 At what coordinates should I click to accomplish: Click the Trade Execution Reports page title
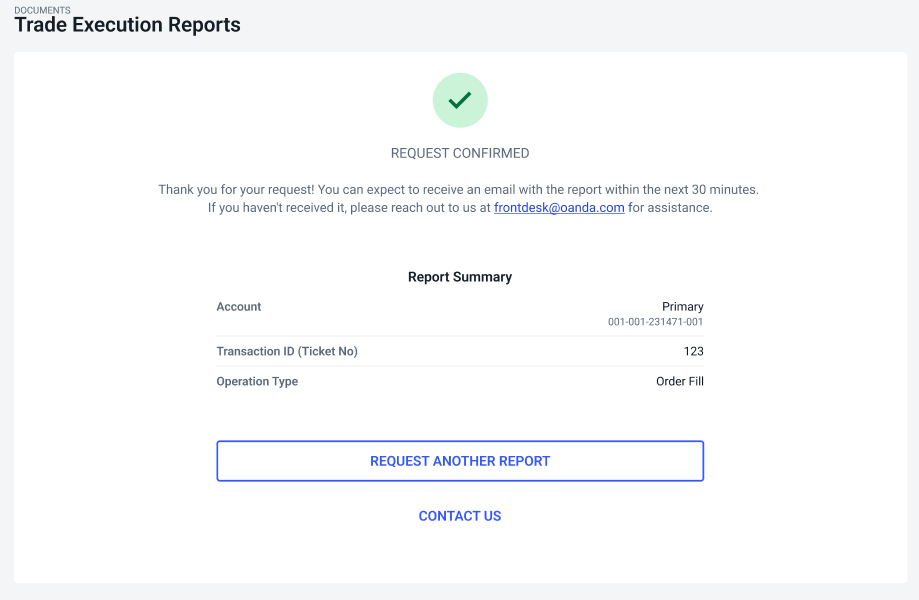127,26
